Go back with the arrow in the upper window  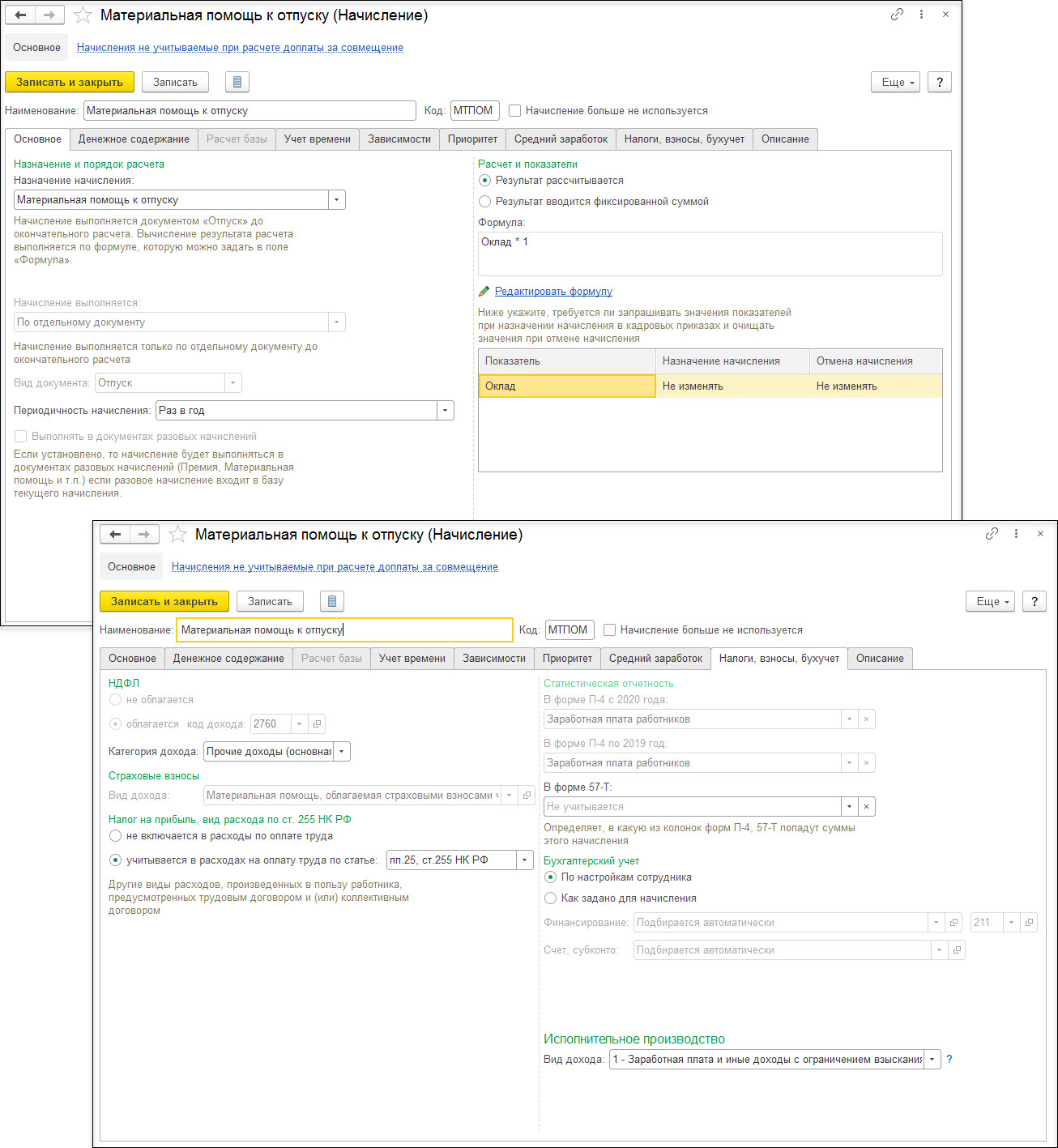20,15
